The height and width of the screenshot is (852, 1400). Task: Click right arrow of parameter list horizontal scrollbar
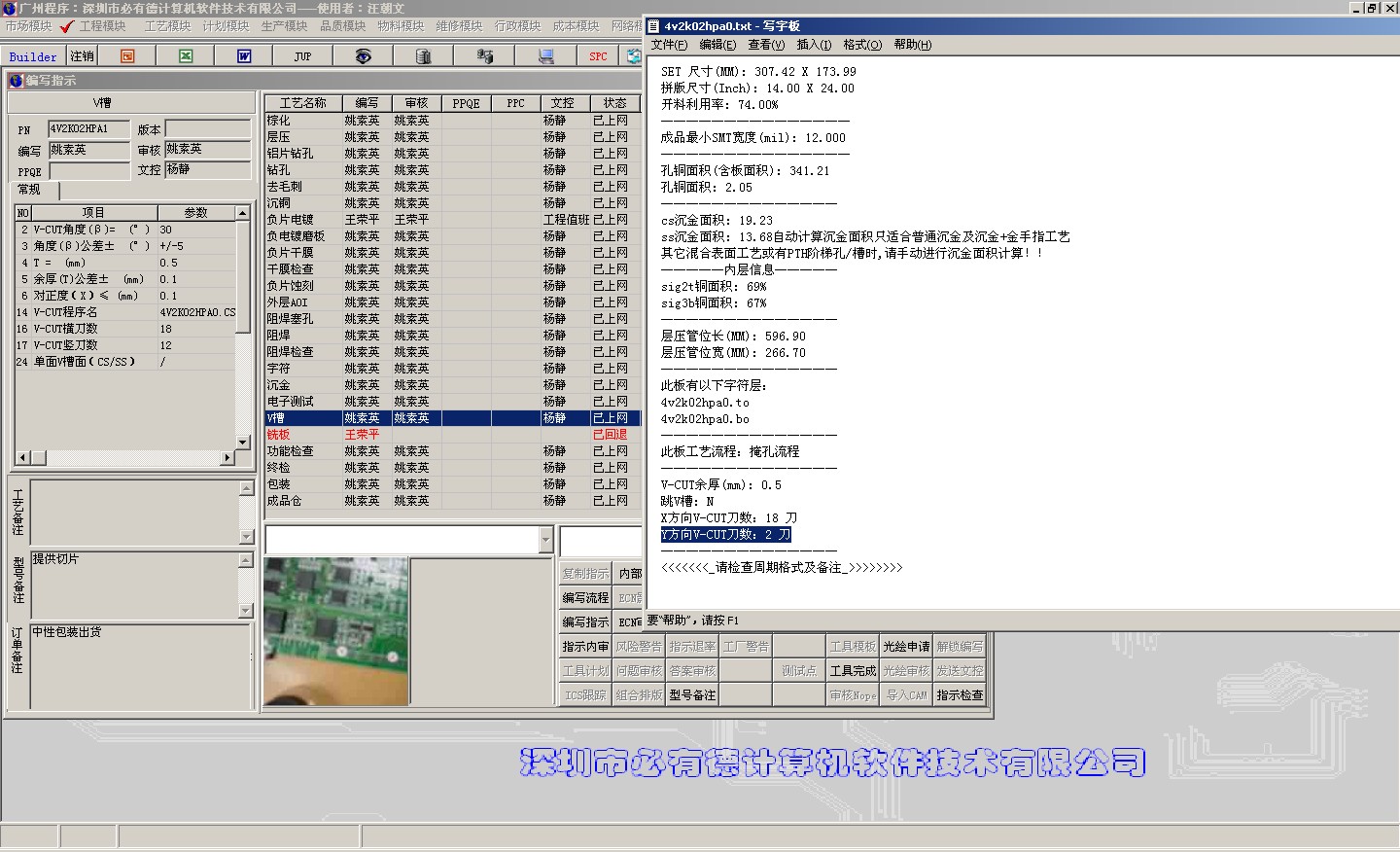227,457
